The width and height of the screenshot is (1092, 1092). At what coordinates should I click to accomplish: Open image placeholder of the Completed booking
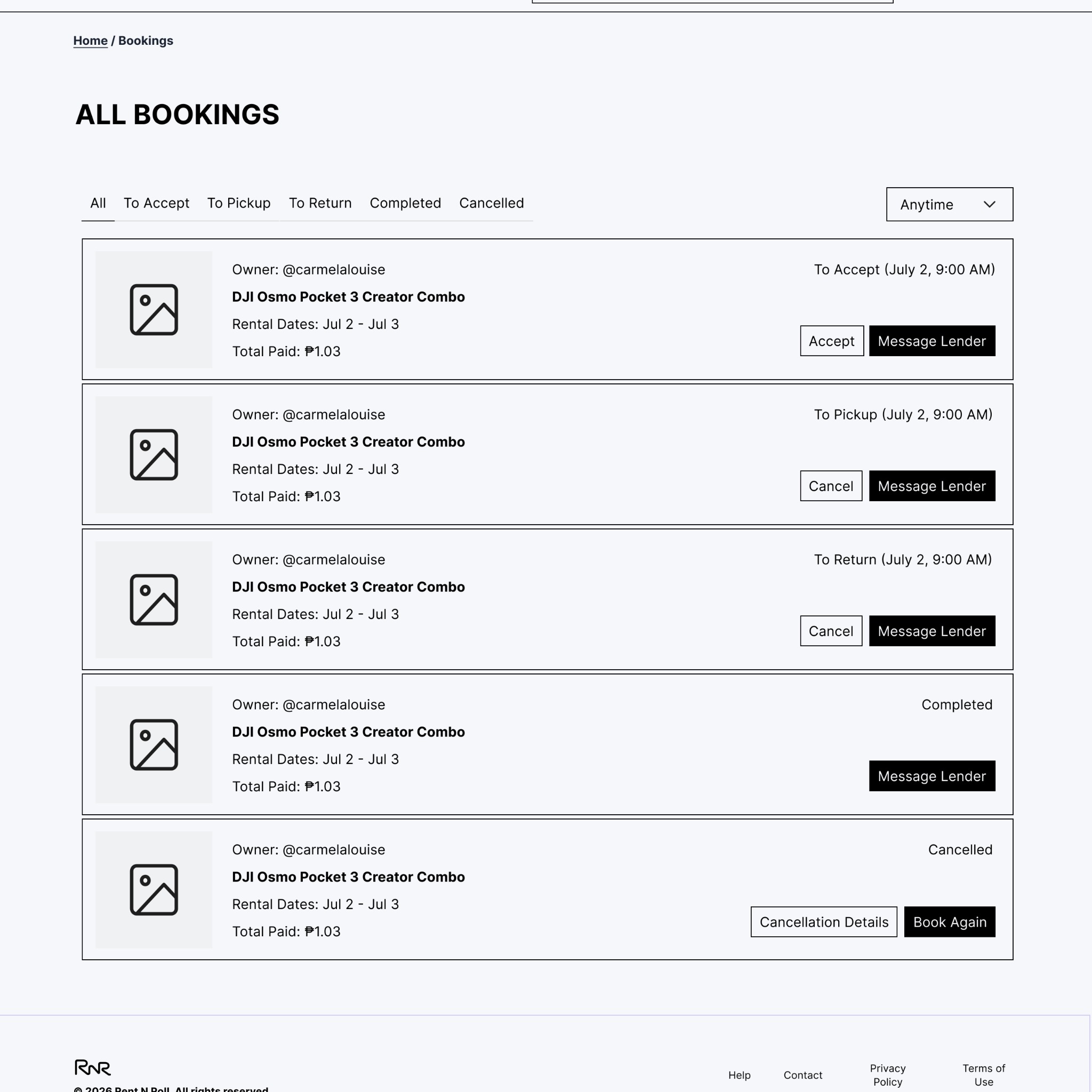pyautogui.click(x=154, y=744)
